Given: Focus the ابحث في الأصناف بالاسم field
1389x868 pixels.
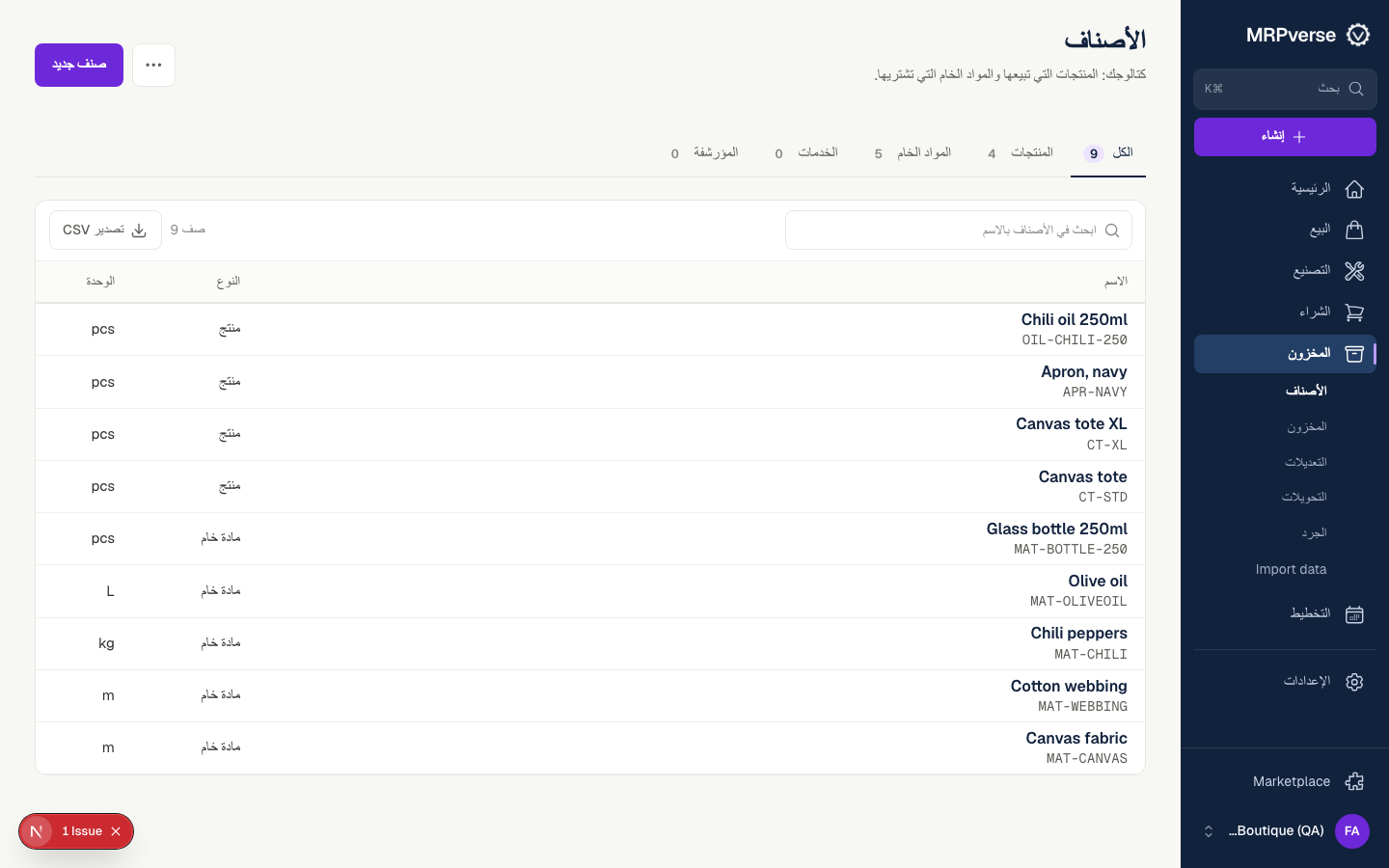Looking at the screenshot, I should point(959,231).
